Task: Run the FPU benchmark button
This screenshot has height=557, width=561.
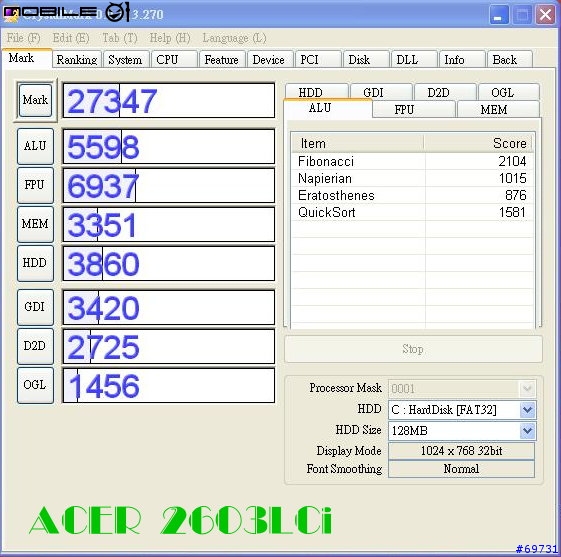Action: coord(35,185)
